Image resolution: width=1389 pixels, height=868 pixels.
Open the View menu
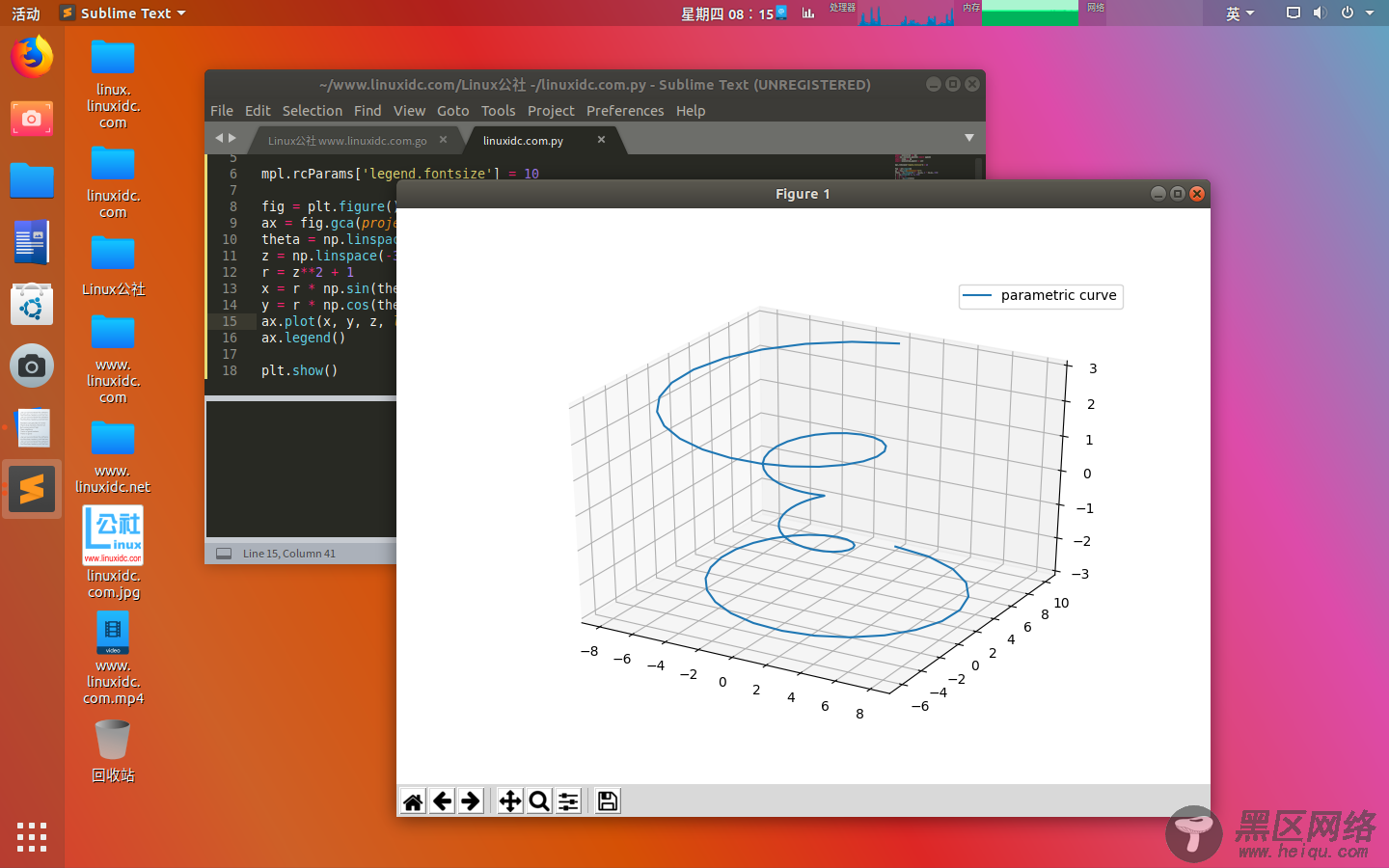point(409,111)
